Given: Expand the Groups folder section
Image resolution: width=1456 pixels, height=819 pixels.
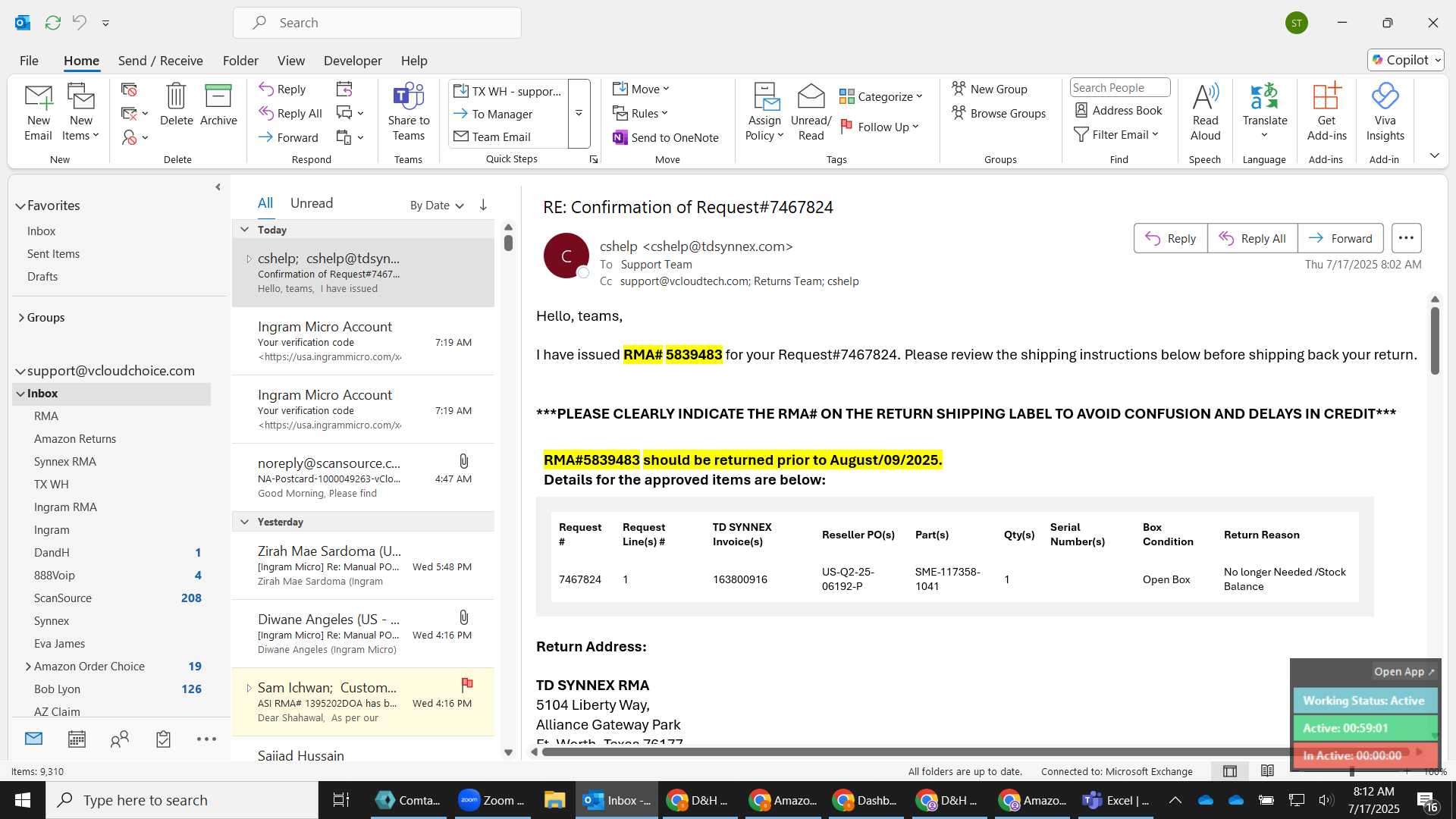Looking at the screenshot, I should coord(21,318).
